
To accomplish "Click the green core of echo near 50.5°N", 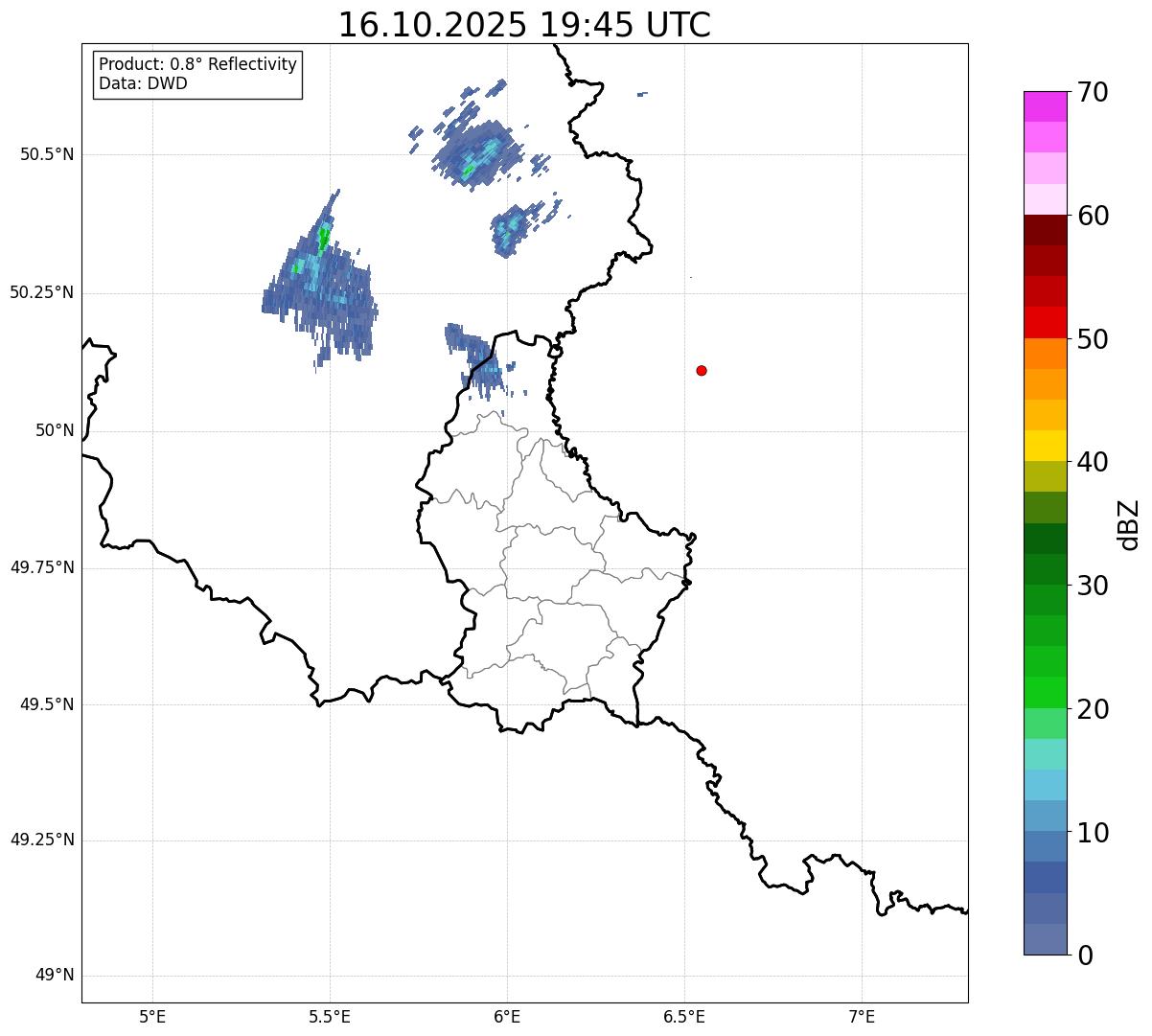I will tap(469, 171).
